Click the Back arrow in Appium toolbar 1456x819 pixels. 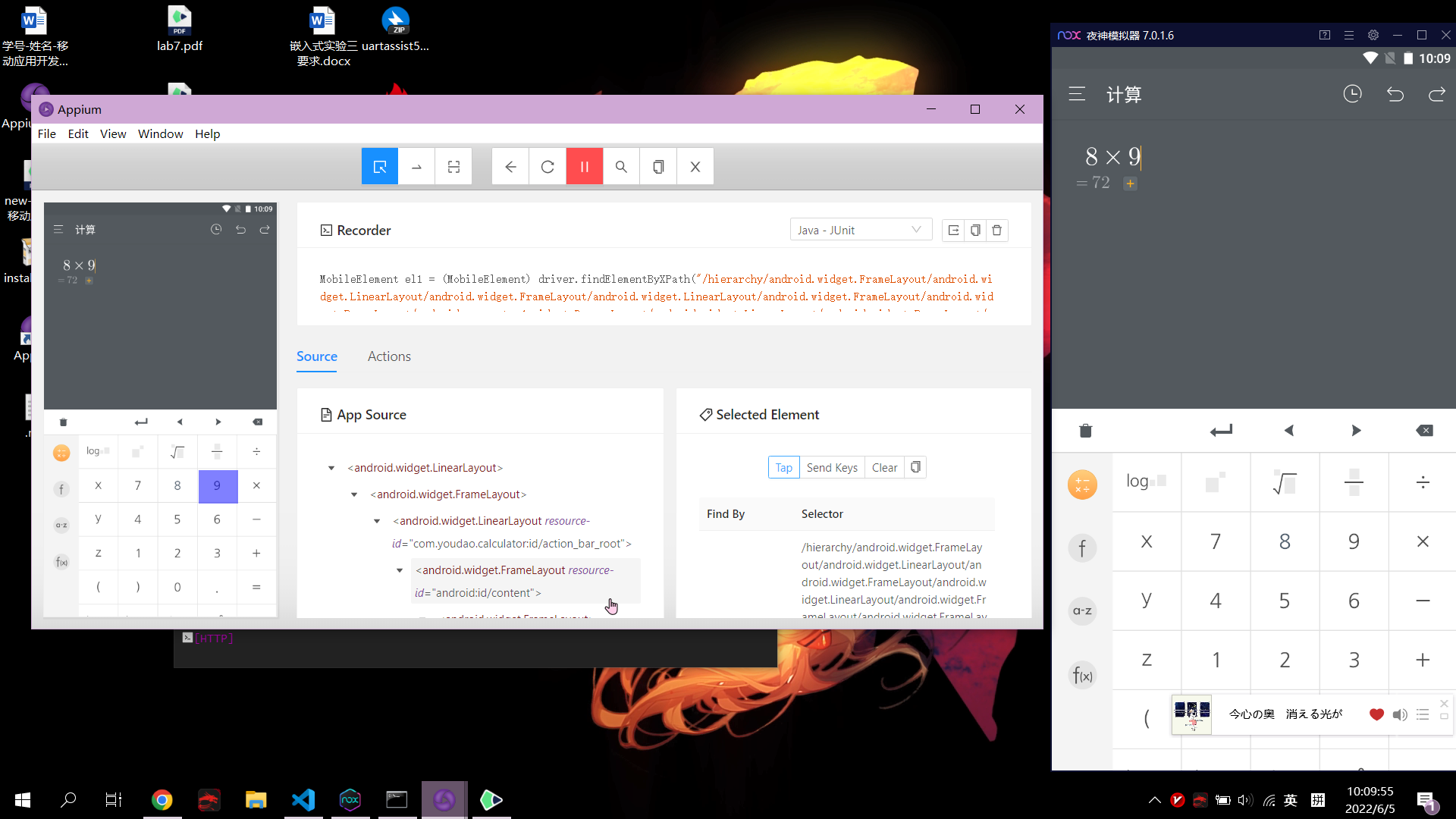pos(510,167)
